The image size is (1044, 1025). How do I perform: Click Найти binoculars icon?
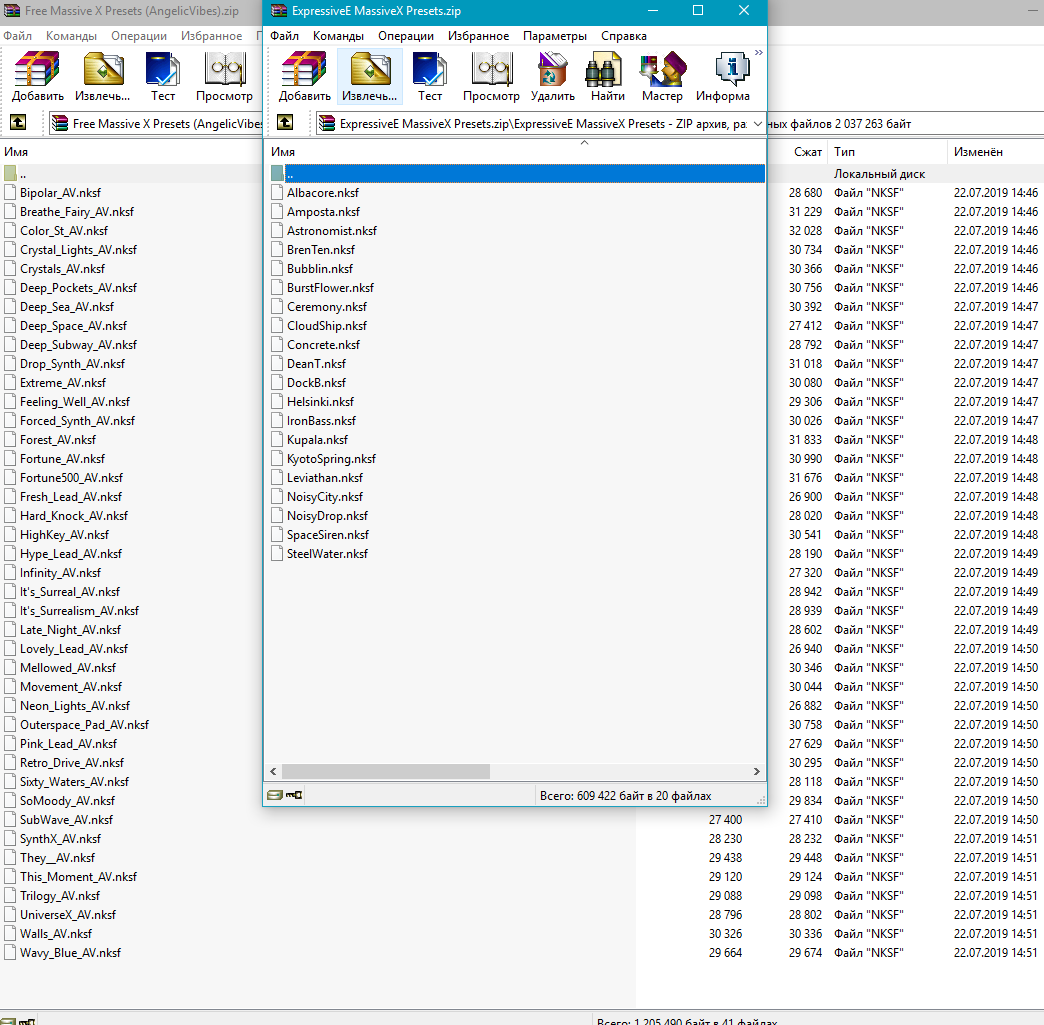(607, 77)
